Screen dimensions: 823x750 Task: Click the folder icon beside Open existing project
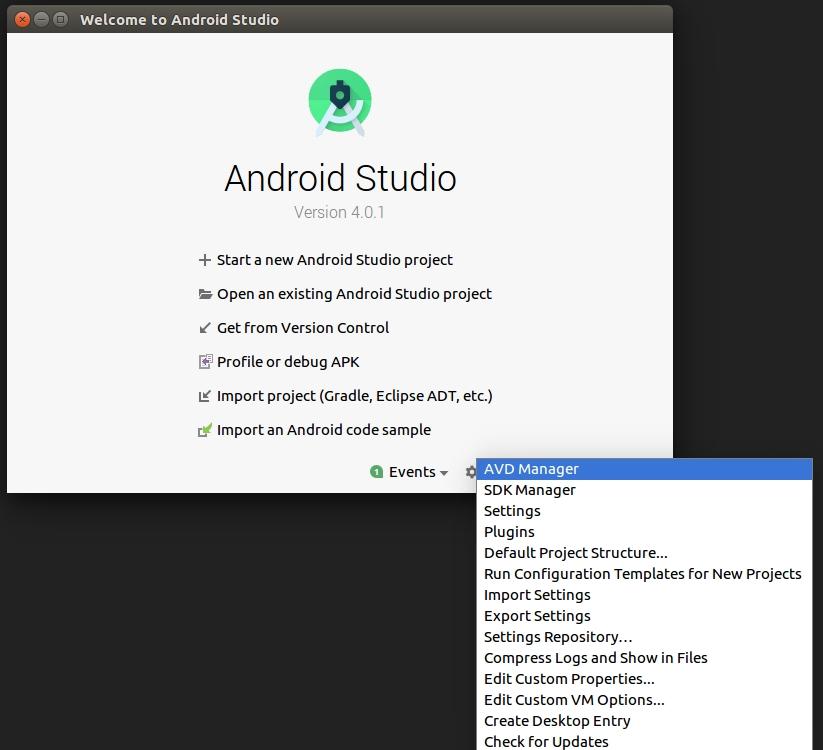point(205,294)
